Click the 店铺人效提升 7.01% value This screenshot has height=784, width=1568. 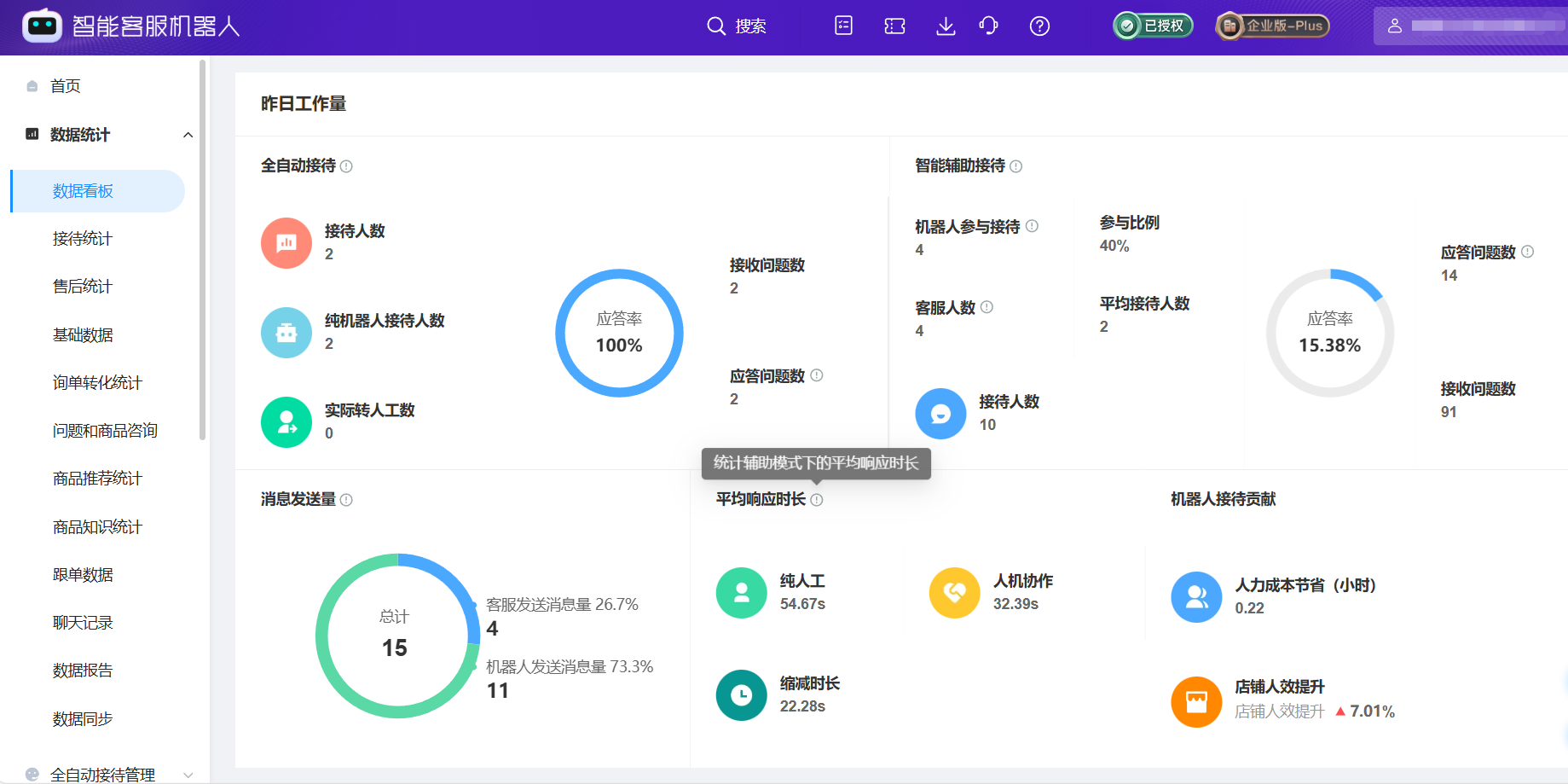tap(1372, 711)
